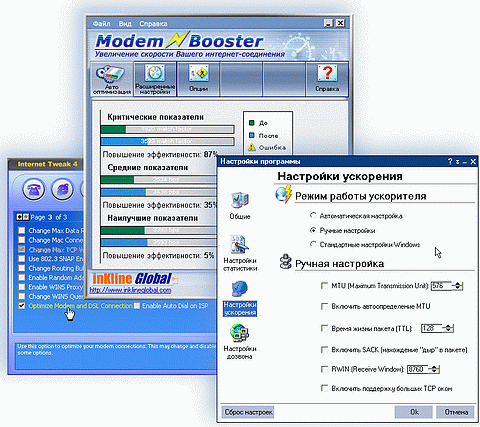Open Справка help icon in Modem Booster

pos(327,79)
